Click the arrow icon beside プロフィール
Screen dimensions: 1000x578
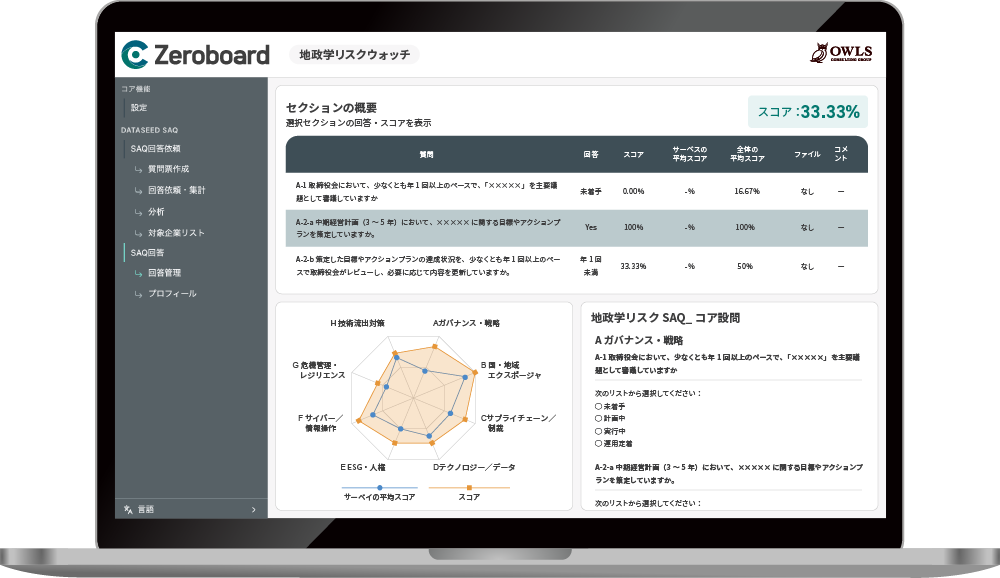(138, 294)
